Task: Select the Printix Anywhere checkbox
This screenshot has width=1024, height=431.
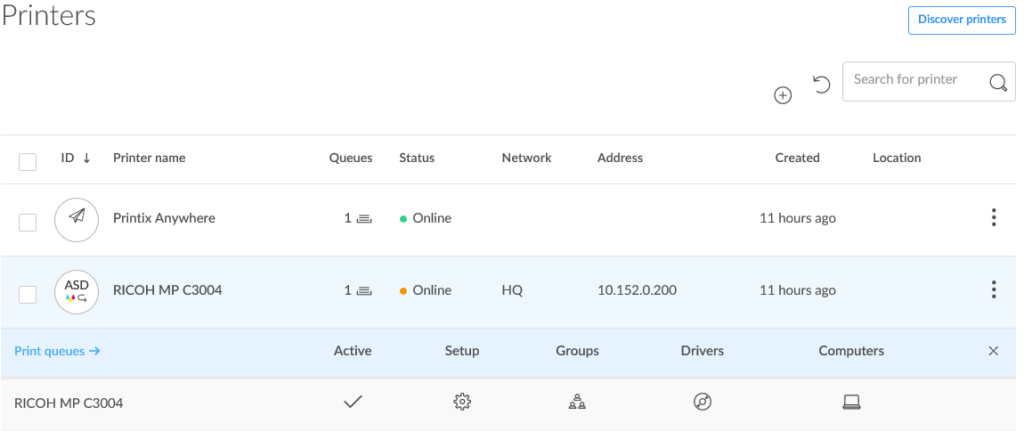Action: click(27, 223)
